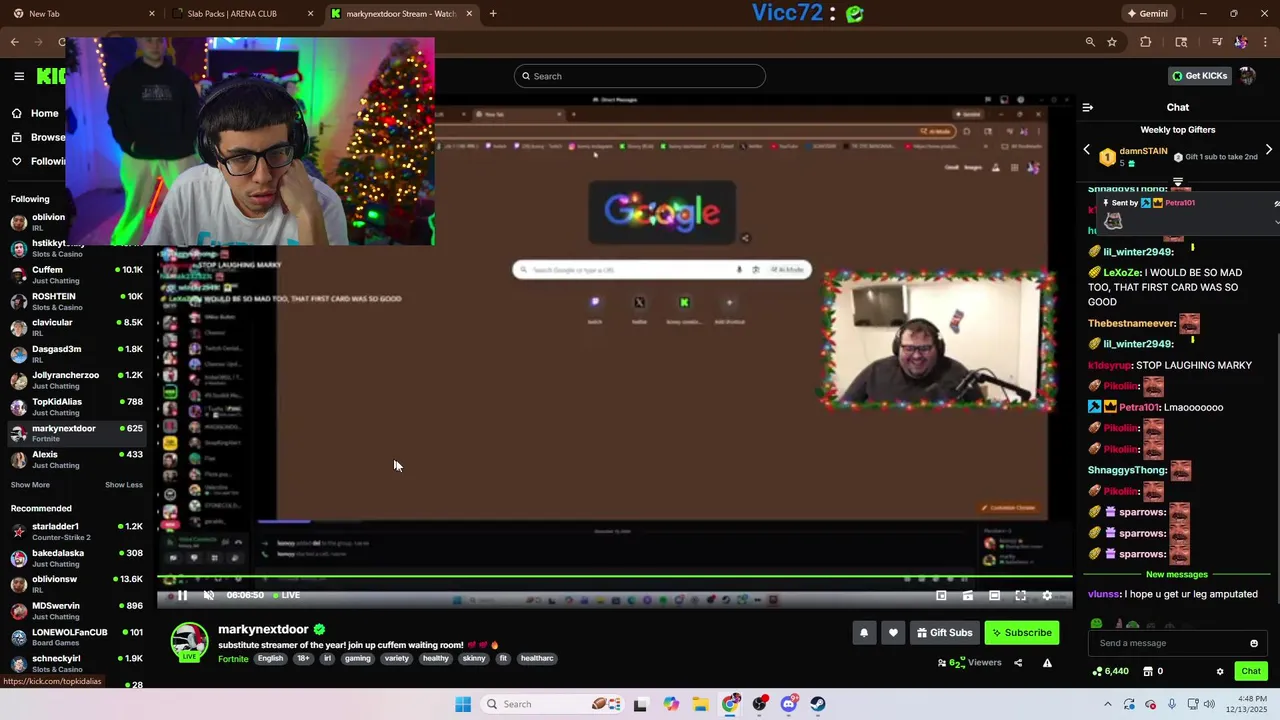Collapse following list with Show Less
Screen dimensions: 1280x720
124,485
